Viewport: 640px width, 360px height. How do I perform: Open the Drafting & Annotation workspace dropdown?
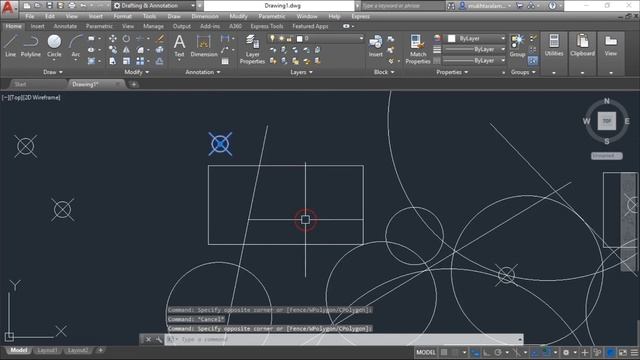(x=155, y=6)
